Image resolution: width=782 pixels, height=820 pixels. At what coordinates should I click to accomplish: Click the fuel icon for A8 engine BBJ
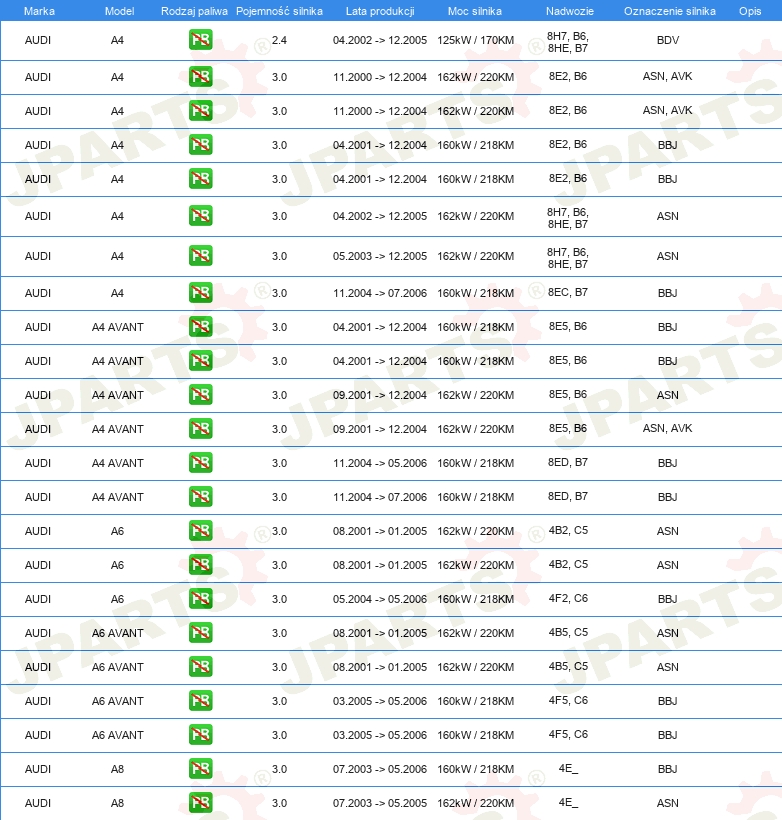[200, 768]
